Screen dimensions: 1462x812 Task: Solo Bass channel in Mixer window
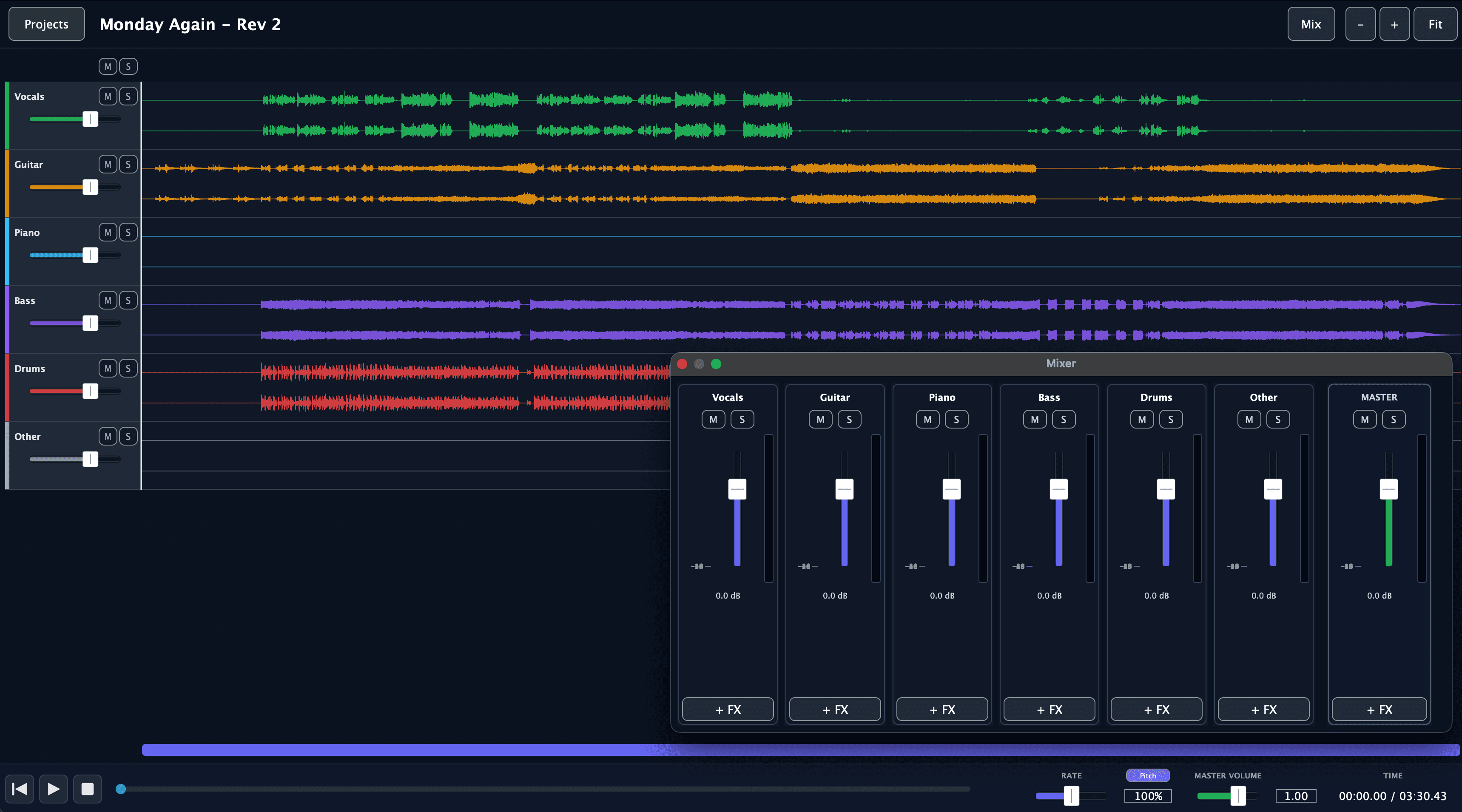[1064, 419]
